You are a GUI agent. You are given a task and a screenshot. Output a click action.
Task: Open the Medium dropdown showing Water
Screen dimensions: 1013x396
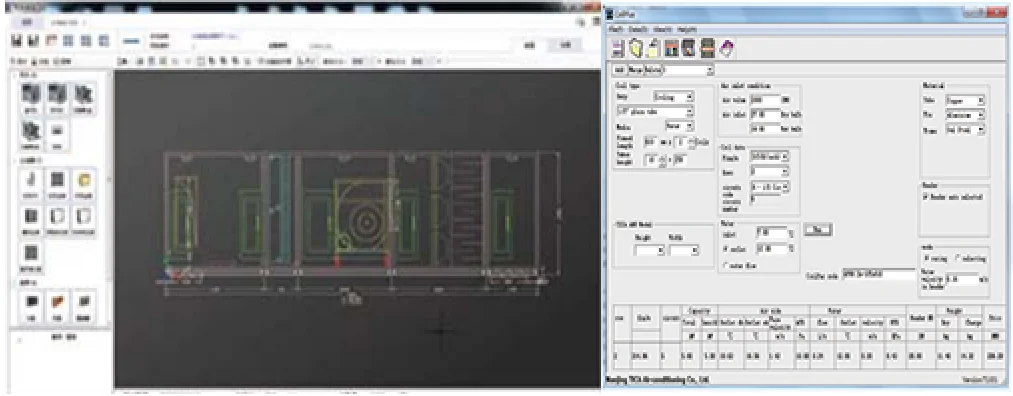(680, 126)
